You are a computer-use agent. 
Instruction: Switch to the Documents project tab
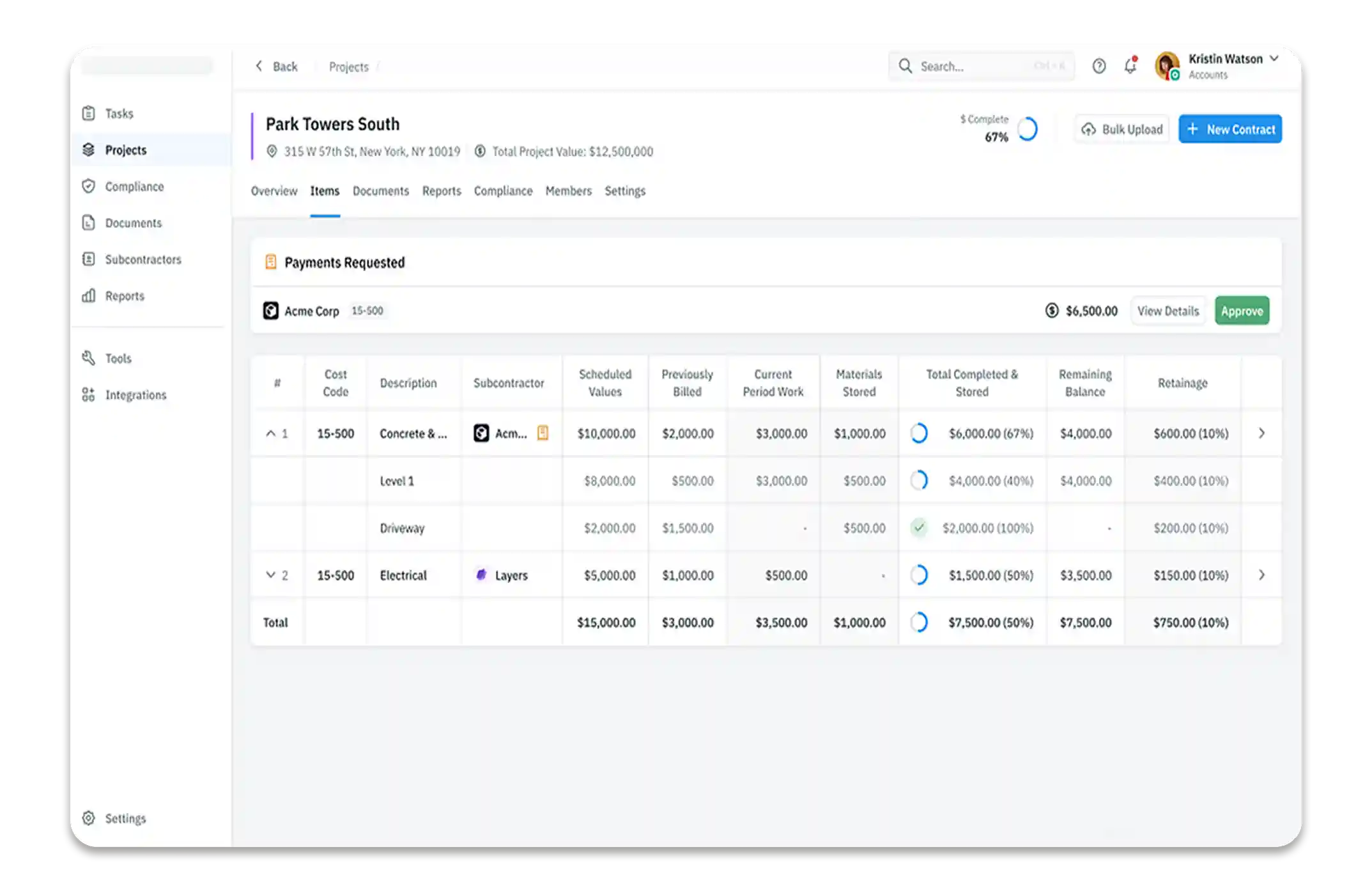point(380,190)
